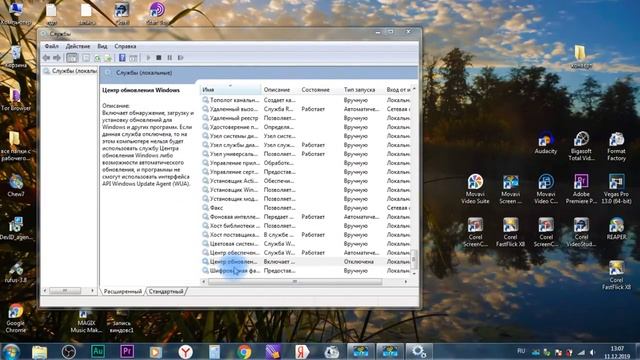Open Help with the blue question-mark icon
640x360 pixels.
click(x=122, y=58)
